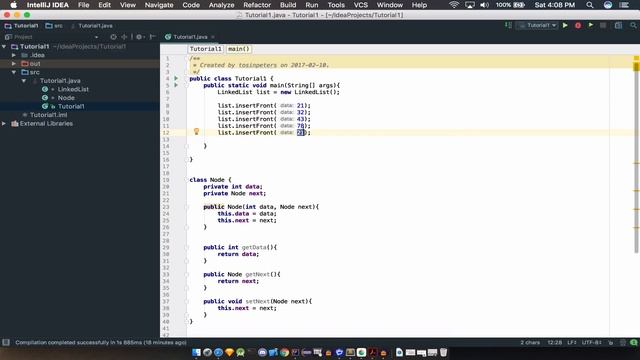Click the gray Stop square button
Image resolution: width=640 pixels, height=360 pixels.
coord(603,25)
